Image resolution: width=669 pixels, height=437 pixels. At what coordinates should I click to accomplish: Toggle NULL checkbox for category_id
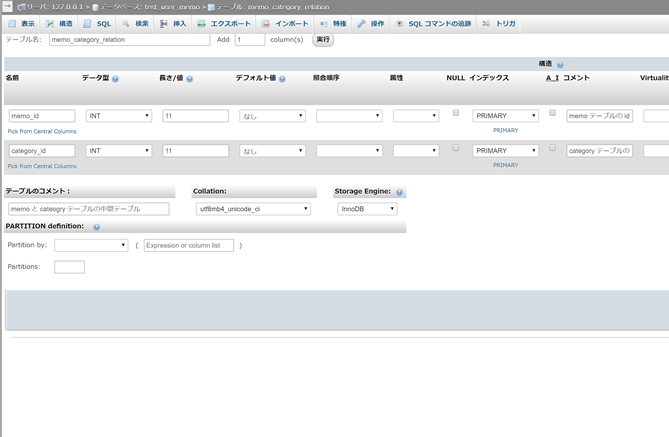pos(456,148)
